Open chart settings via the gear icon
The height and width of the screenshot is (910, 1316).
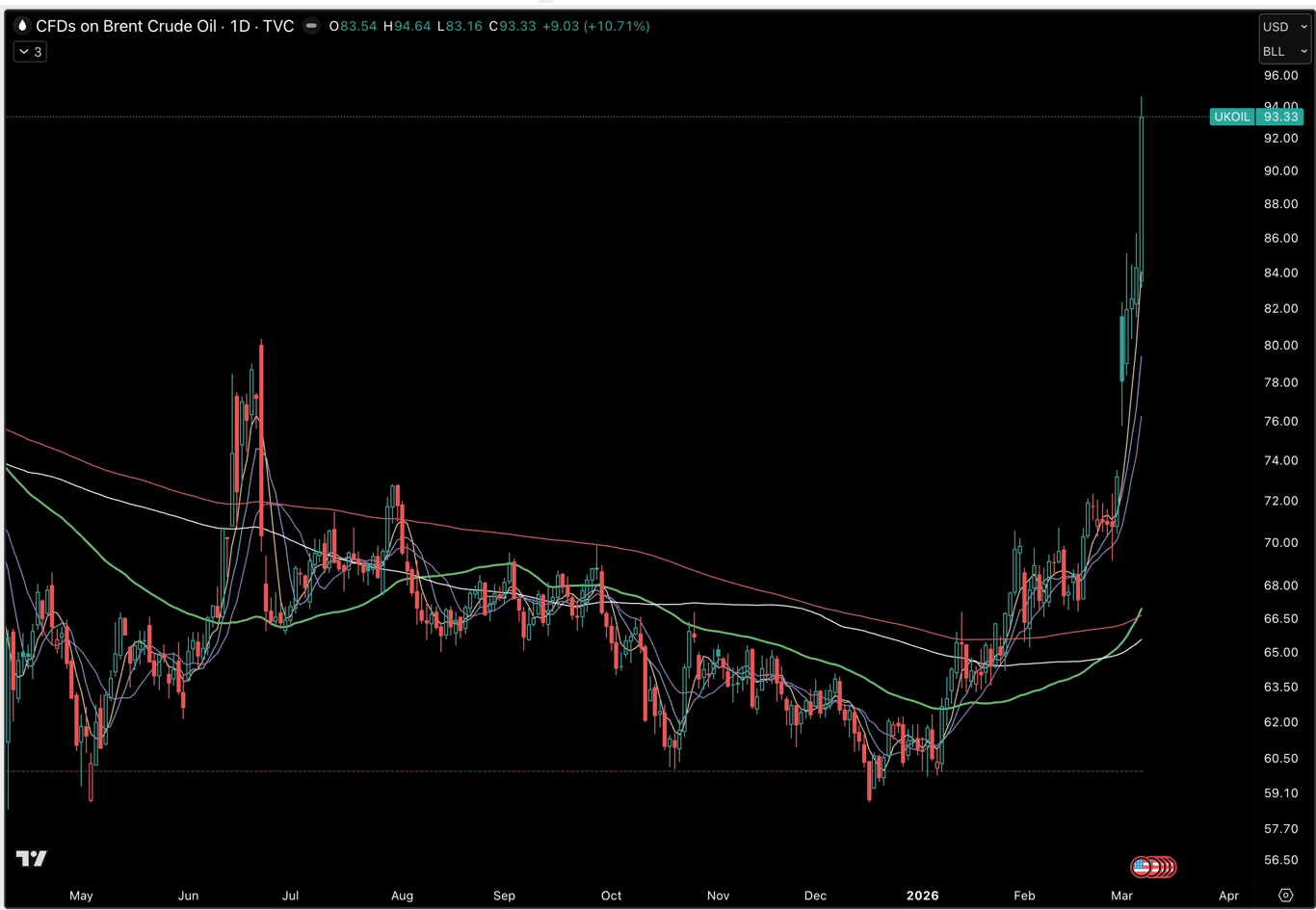[1285, 896]
